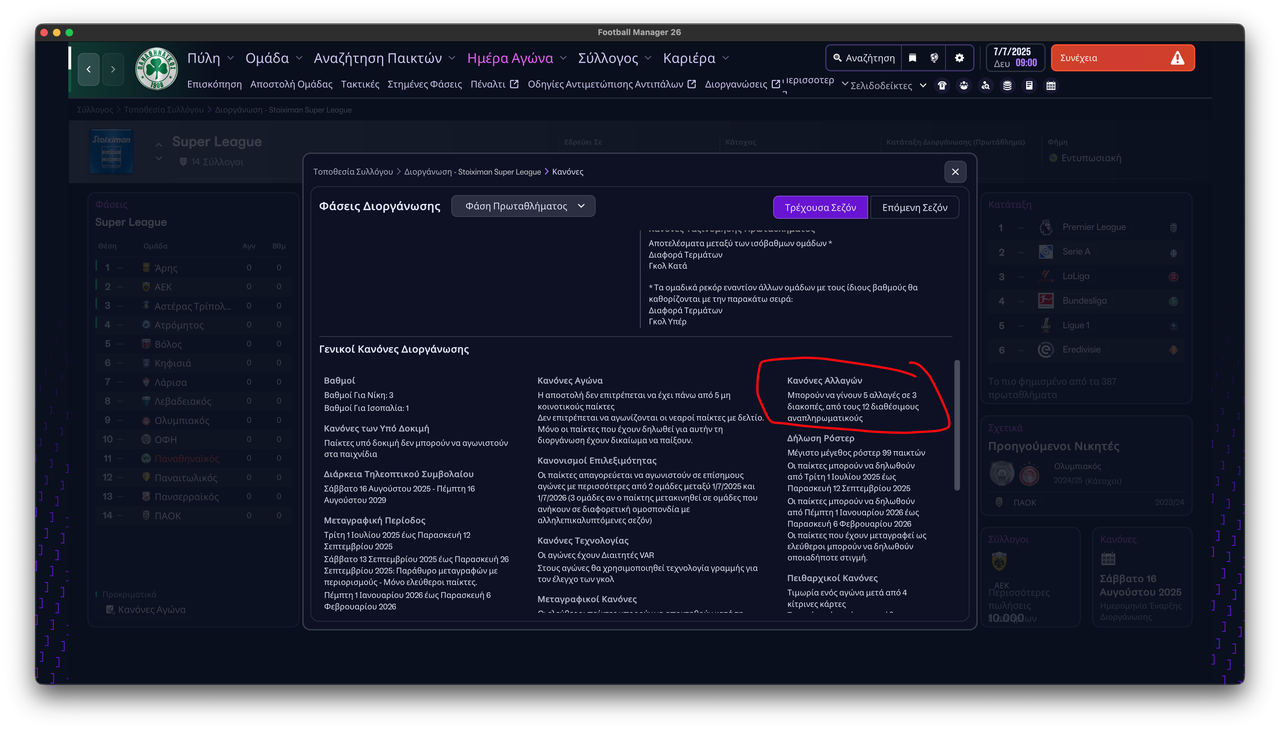Go back with the left arrow button
The width and height of the screenshot is (1280, 731).
[x=89, y=69]
